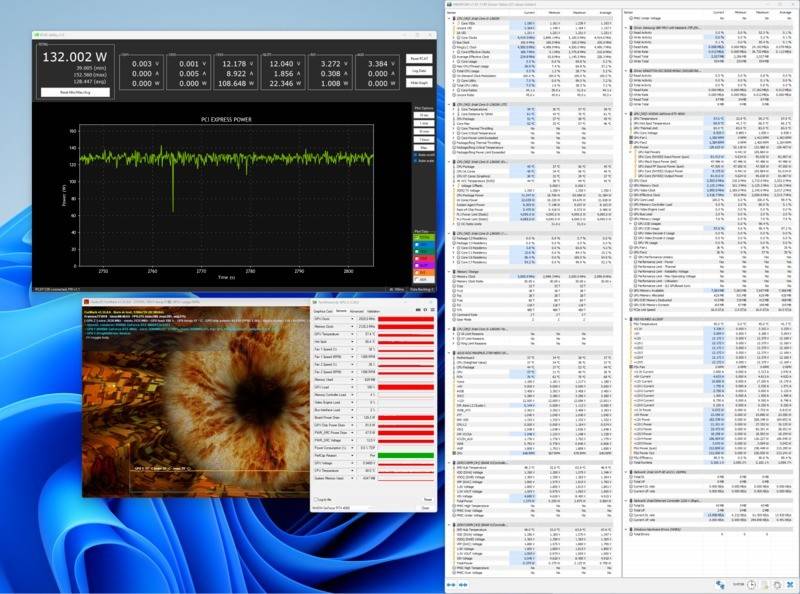Enable Log to file checkbox in GPU-Z

[x=316, y=500]
